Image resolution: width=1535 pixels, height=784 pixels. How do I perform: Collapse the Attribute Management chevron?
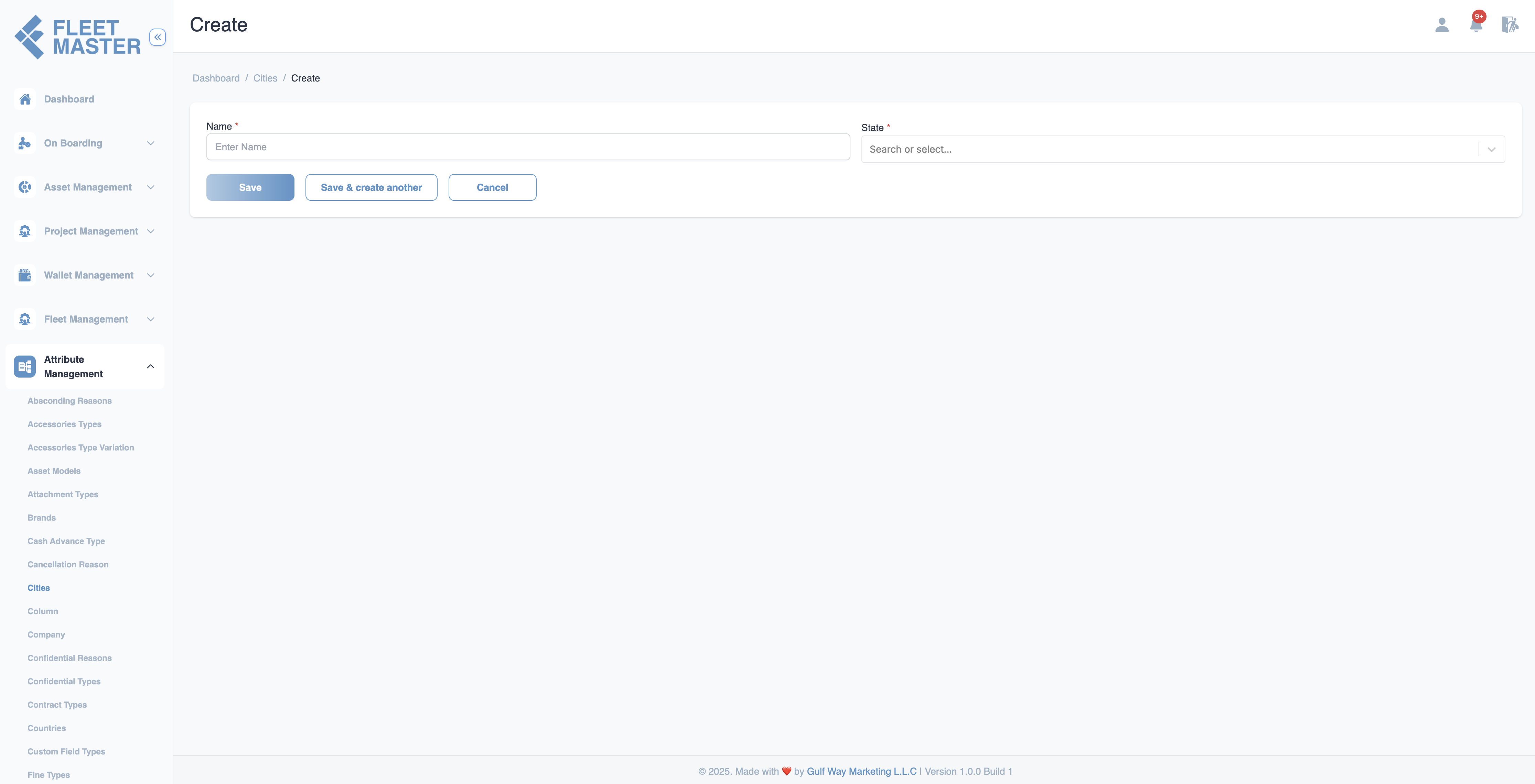pos(151,367)
